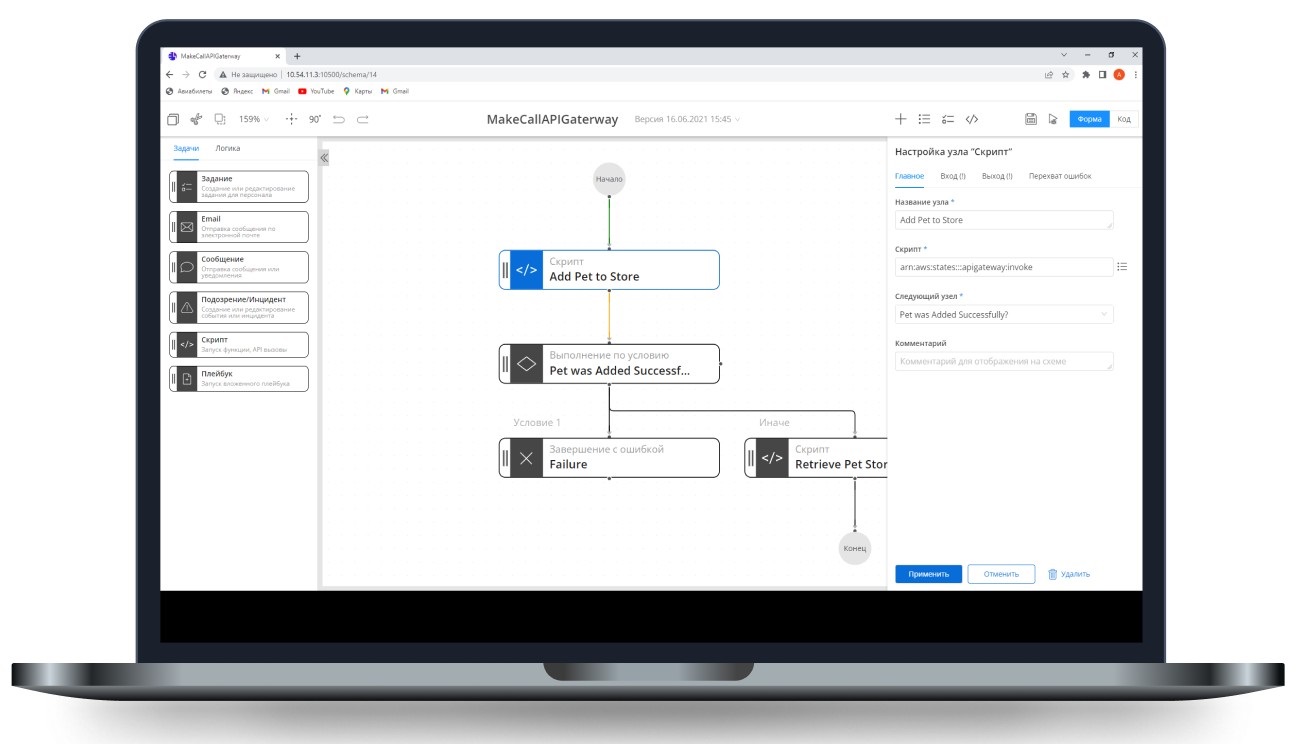The height and width of the screenshot is (744, 1306).
Task: Select the Failure node
Action: [x=609, y=458]
